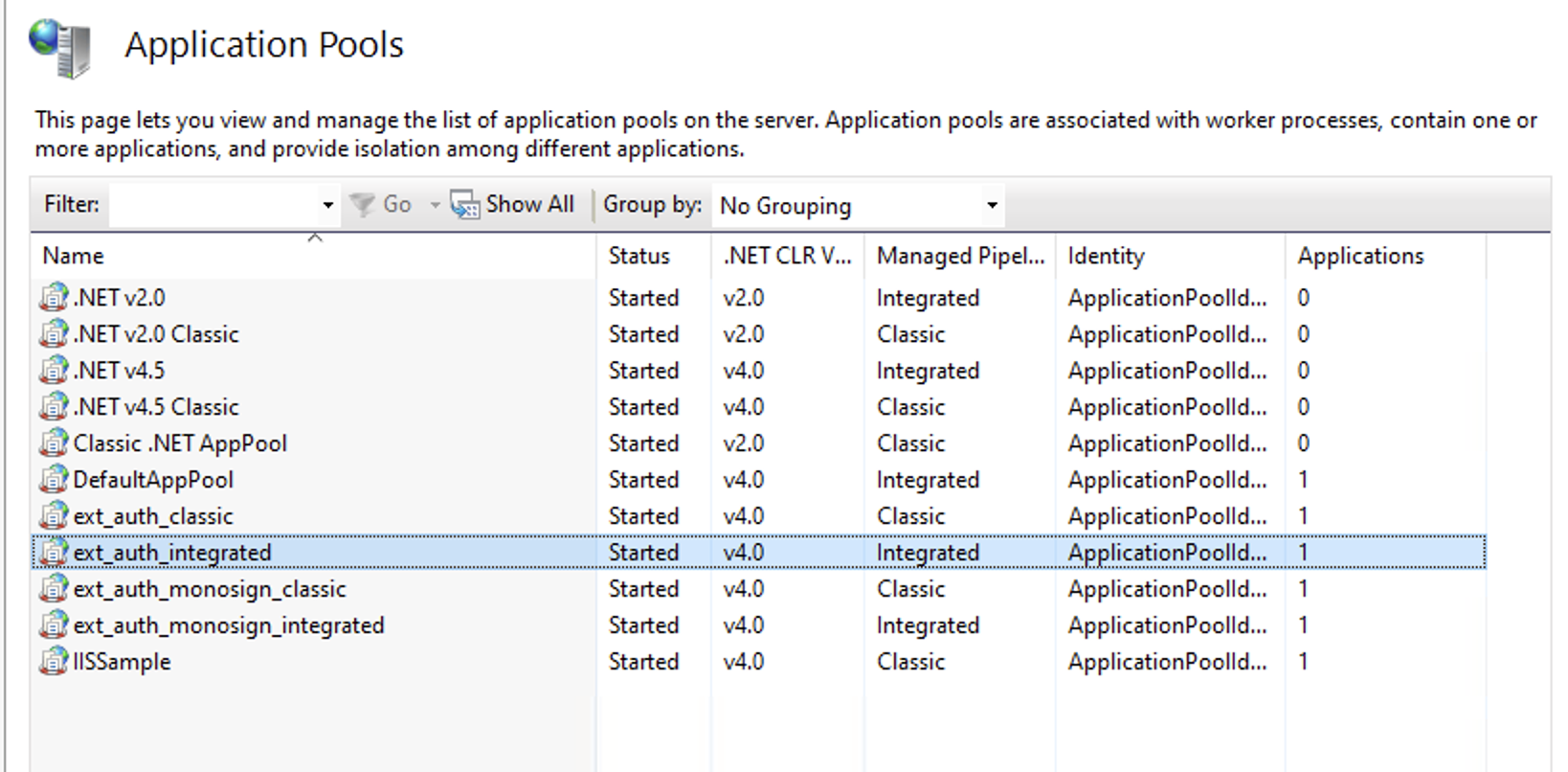
Task: Click the Go filter funnel icon
Action: [x=362, y=205]
